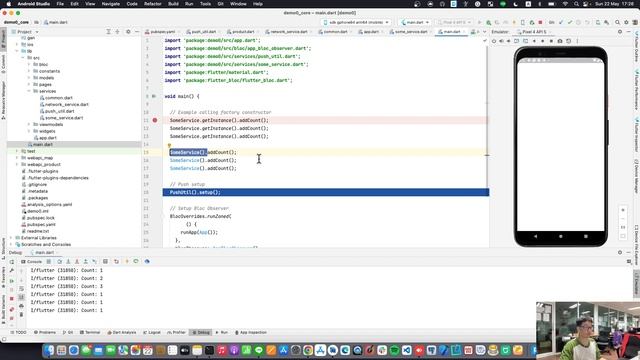The height and width of the screenshot is (360, 640).
Task: Collapse the src folder
Action: (x=23, y=58)
